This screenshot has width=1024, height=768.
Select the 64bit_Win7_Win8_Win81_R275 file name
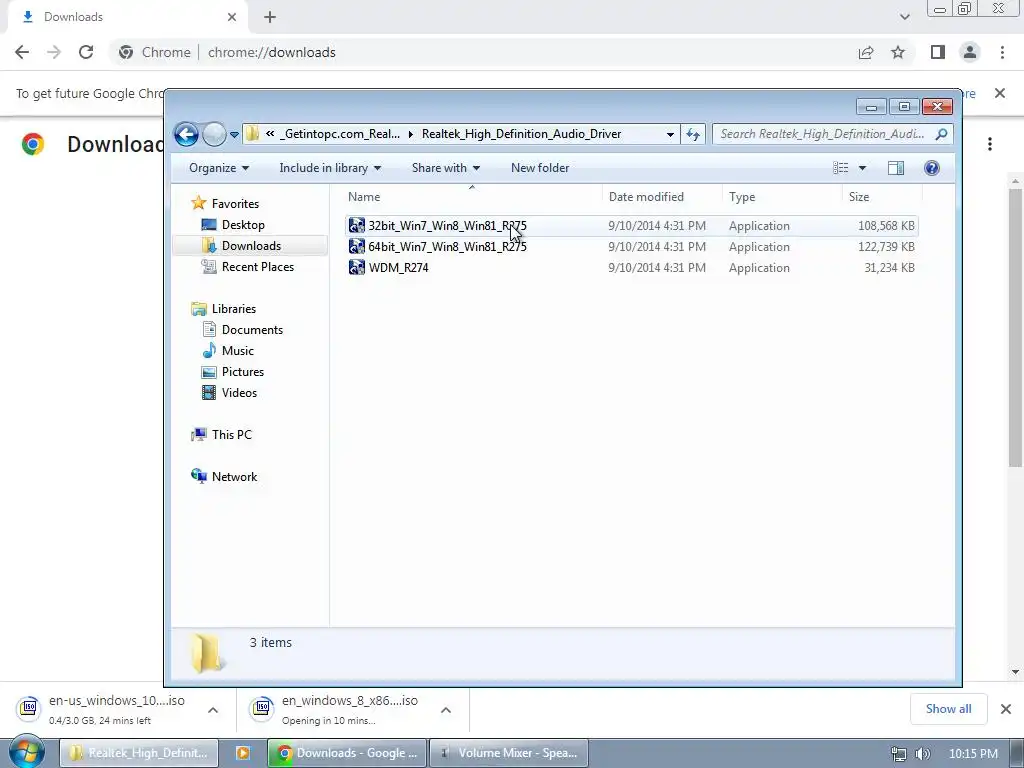coord(447,246)
